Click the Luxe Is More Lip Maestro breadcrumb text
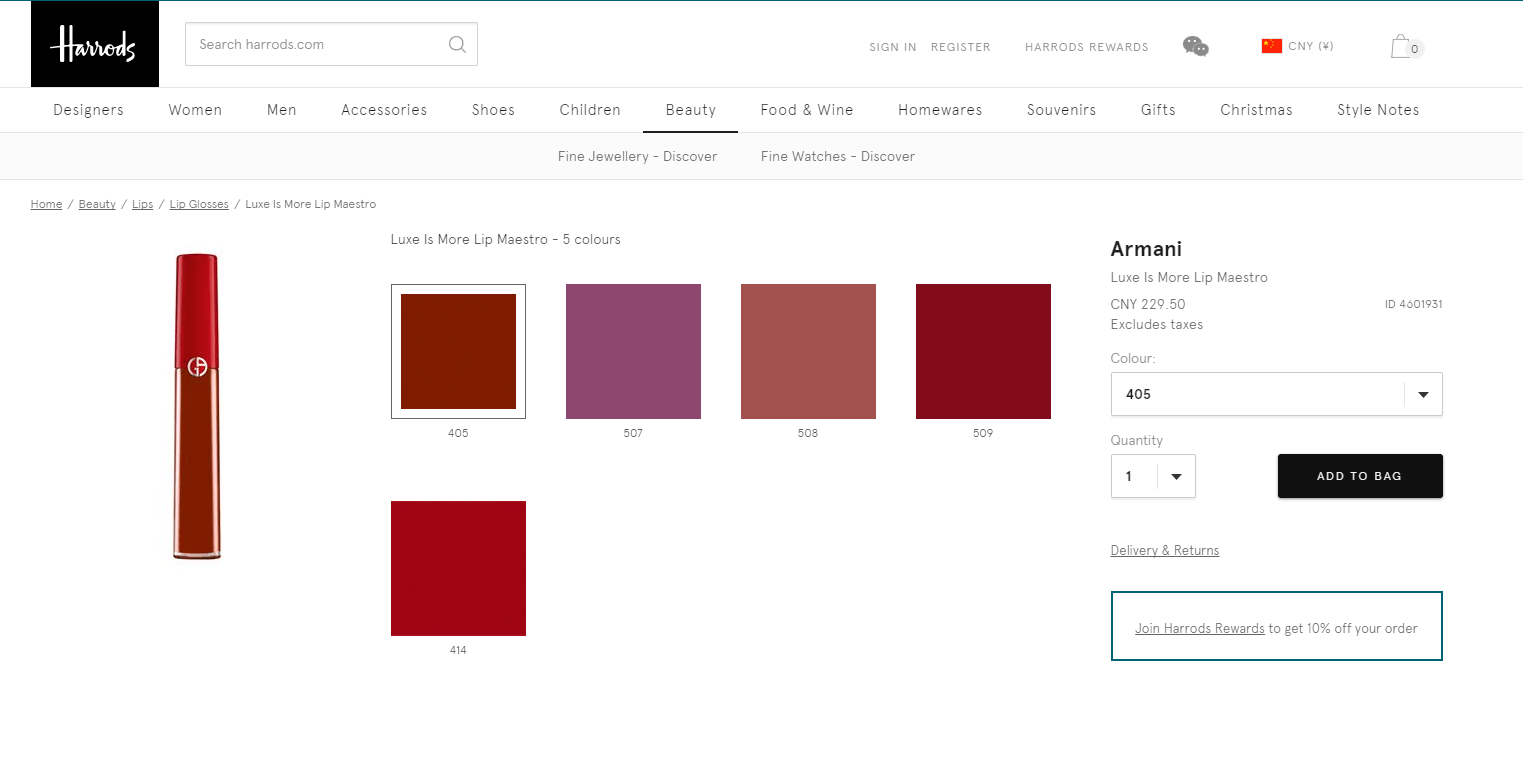This screenshot has width=1523, height=778. click(x=311, y=204)
